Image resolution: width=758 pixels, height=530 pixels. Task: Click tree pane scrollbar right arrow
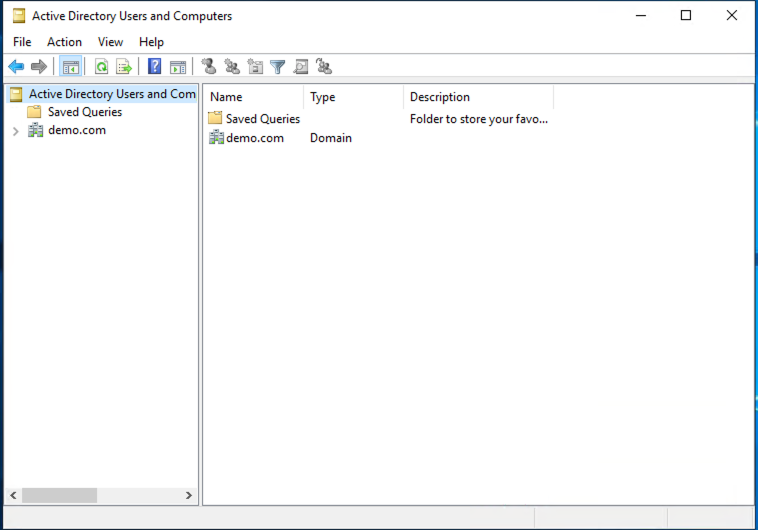[189, 495]
